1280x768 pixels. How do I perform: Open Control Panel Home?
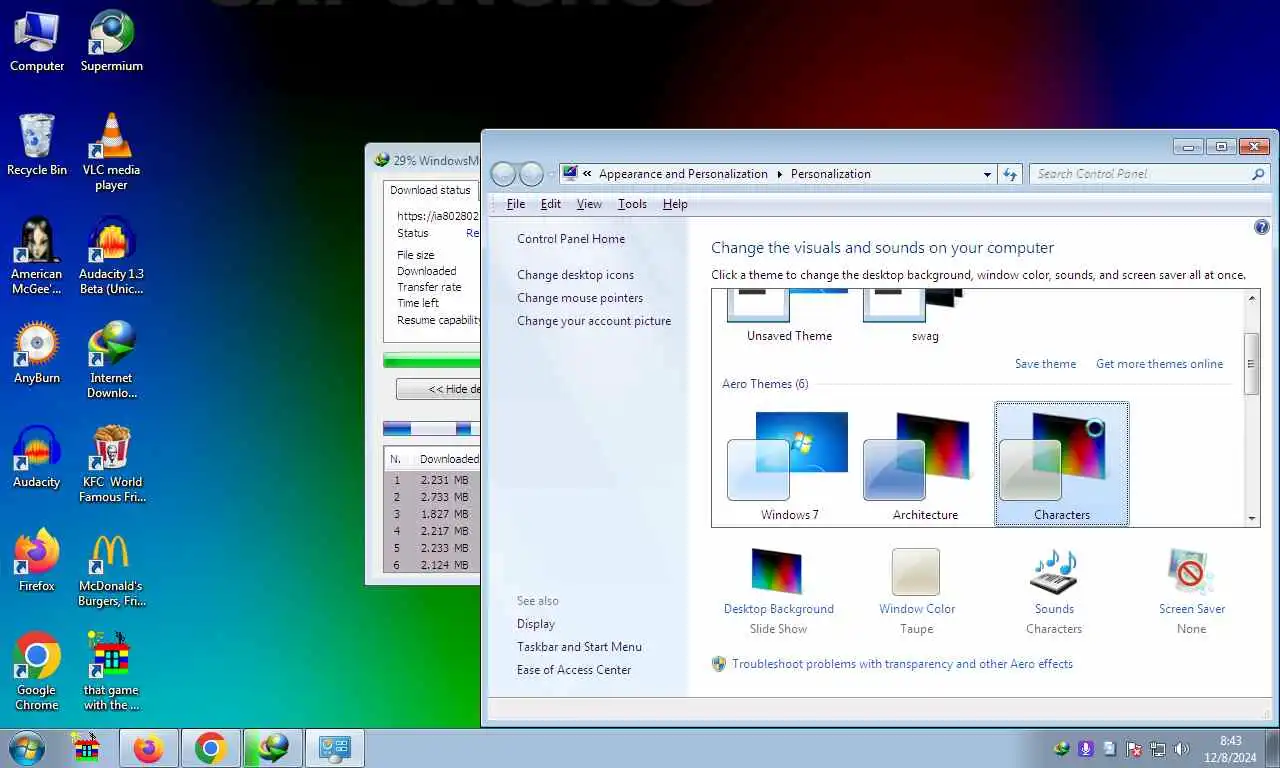tap(571, 239)
